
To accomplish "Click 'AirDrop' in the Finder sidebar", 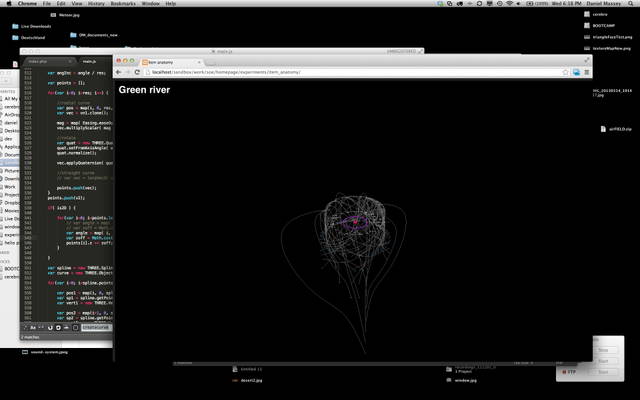I will pyautogui.click(x=11, y=115).
